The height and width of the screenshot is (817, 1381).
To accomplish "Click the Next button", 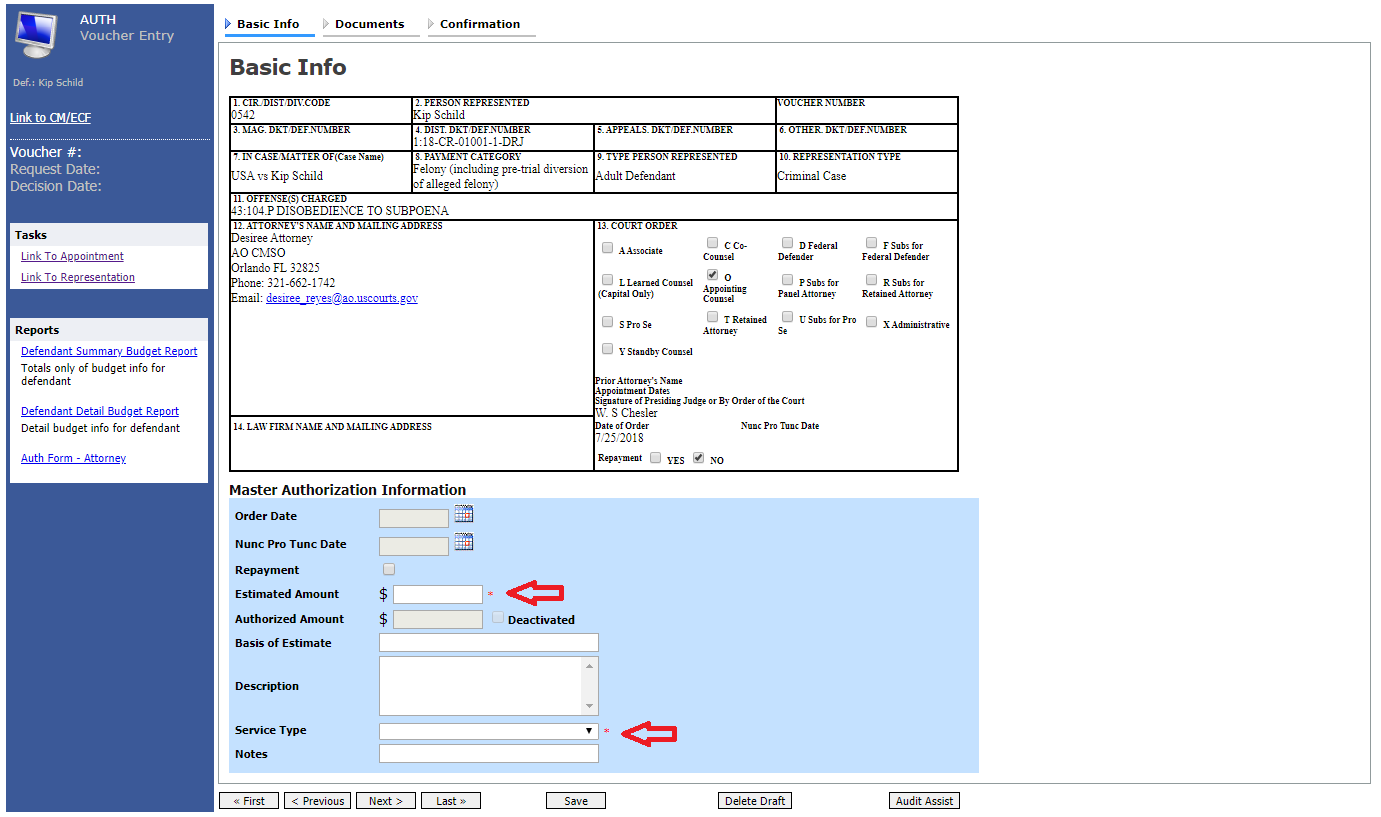I will (386, 801).
